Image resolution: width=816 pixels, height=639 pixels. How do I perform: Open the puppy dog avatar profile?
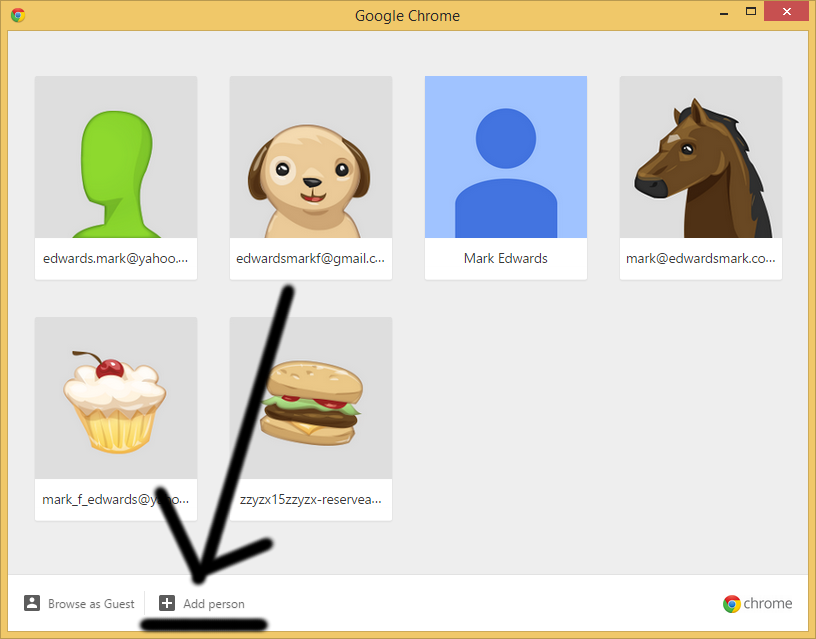pyautogui.click(x=311, y=157)
